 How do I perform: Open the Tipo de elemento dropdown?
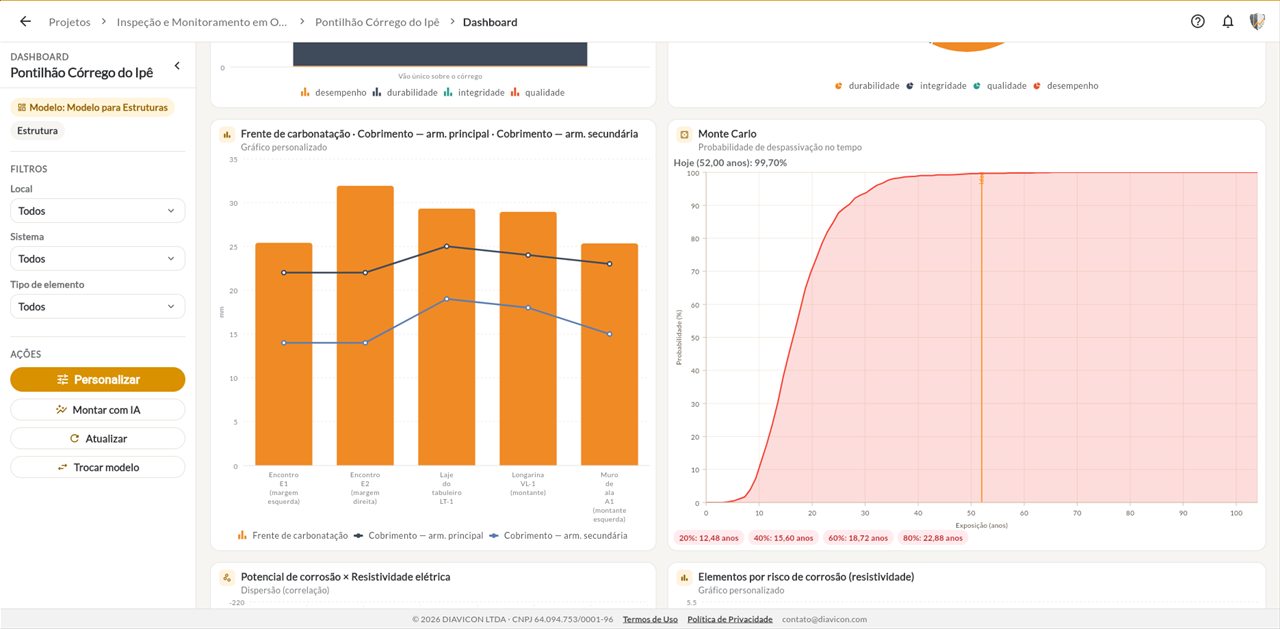click(97, 307)
